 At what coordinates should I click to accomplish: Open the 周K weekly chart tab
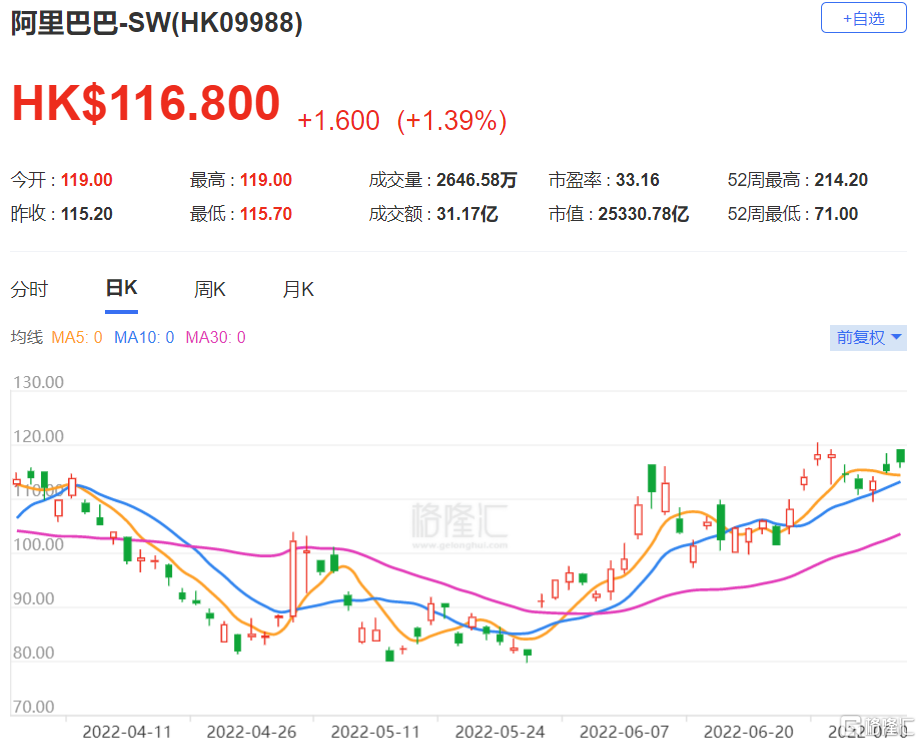click(x=210, y=289)
